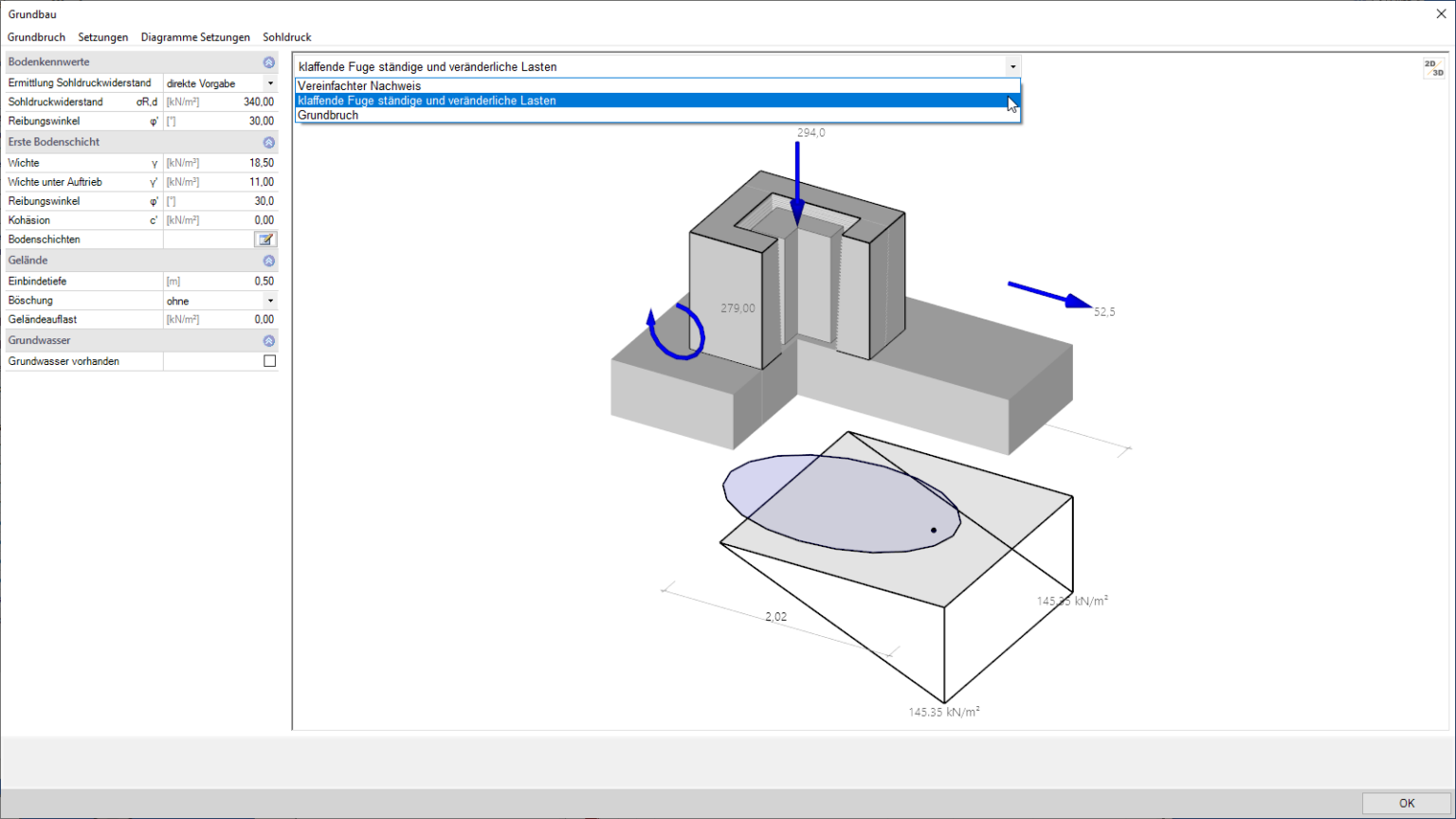Screen dimensions: 1456x819
Task: Enable the Grundwasser vorhanden checkbox
Action: tap(270, 361)
